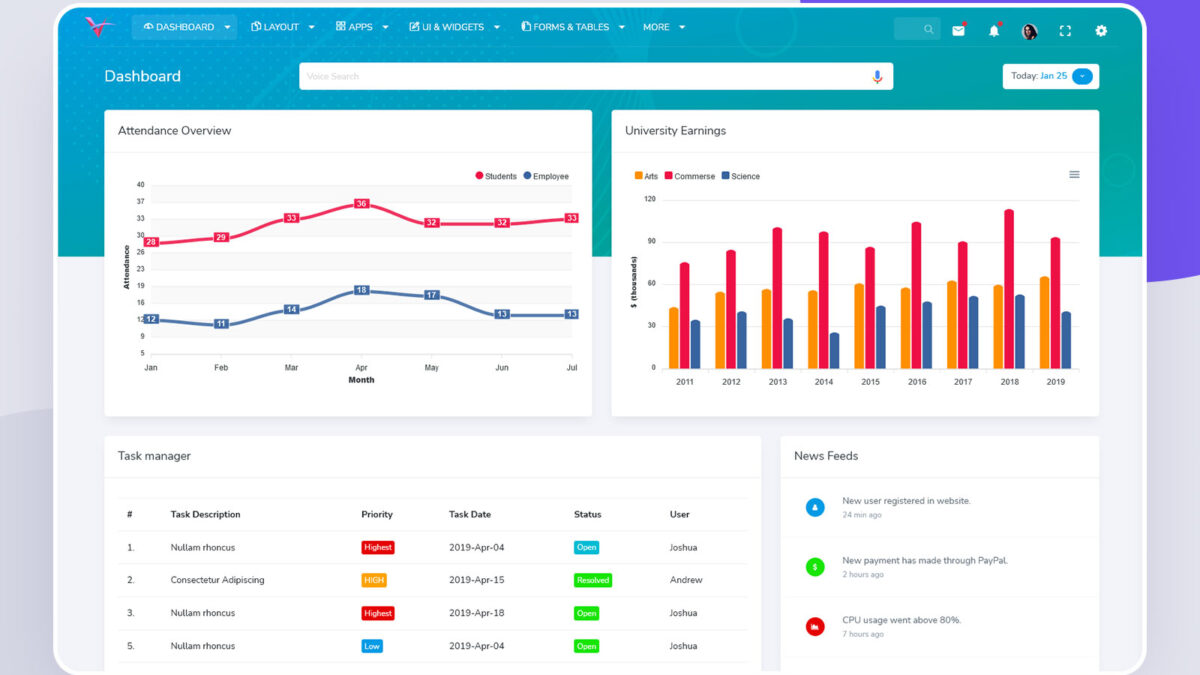
Task: Open the notifications bell icon
Action: (994, 31)
